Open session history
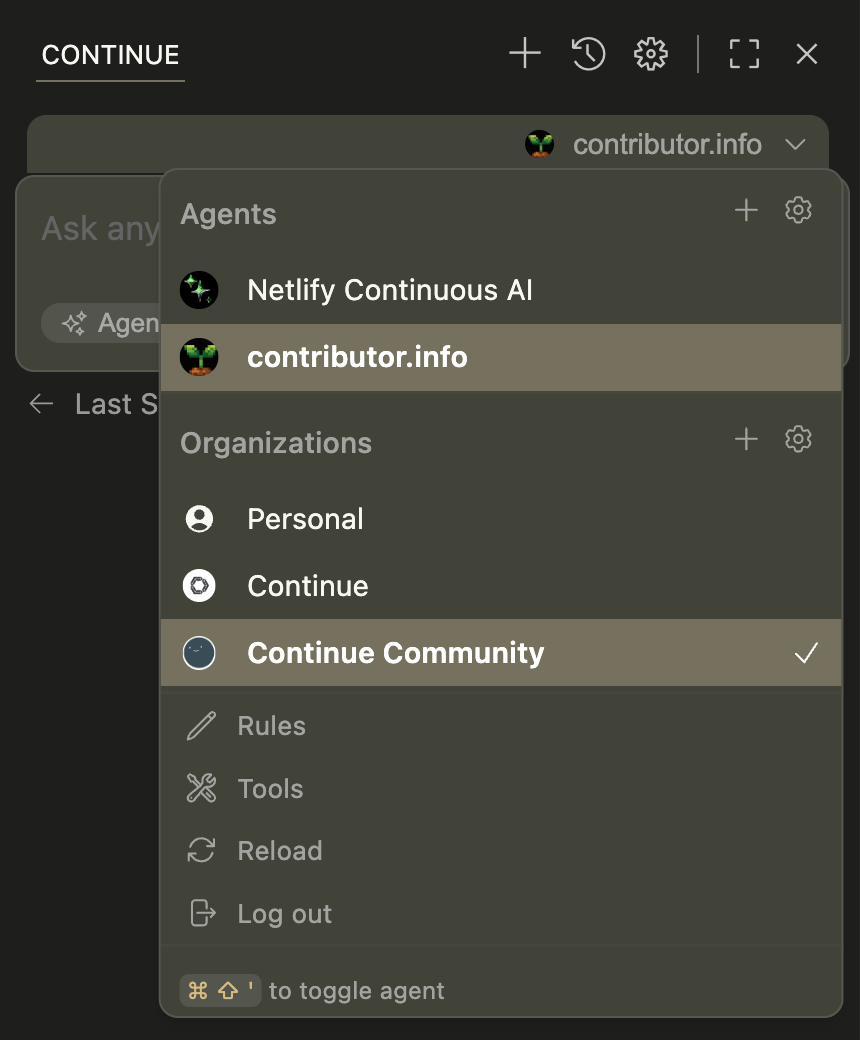 coord(588,54)
